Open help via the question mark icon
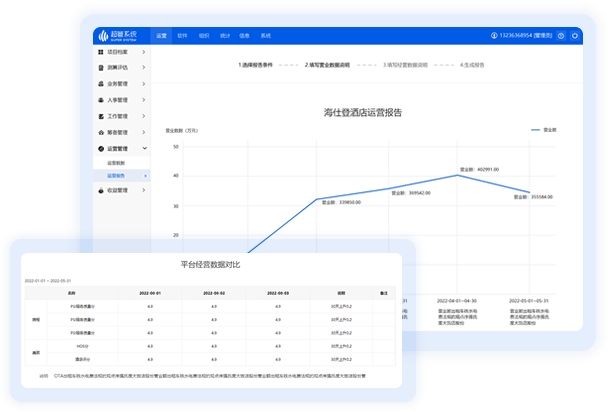610x412 pixels. (560, 35)
